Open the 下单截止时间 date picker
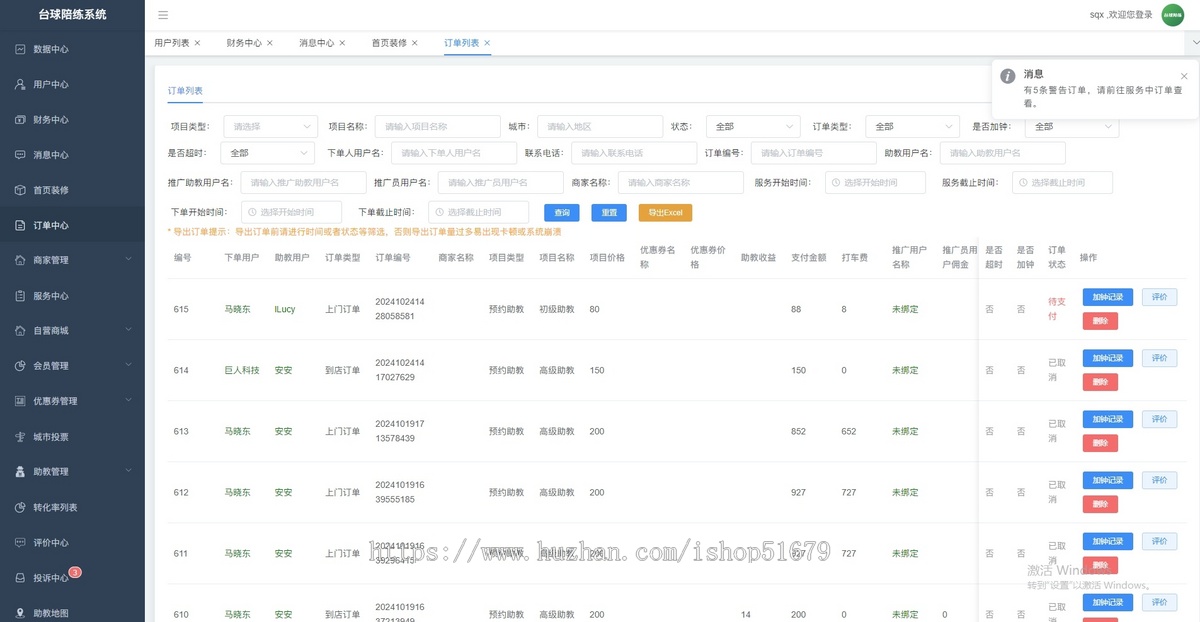This screenshot has height=622, width=1200. (x=478, y=213)
